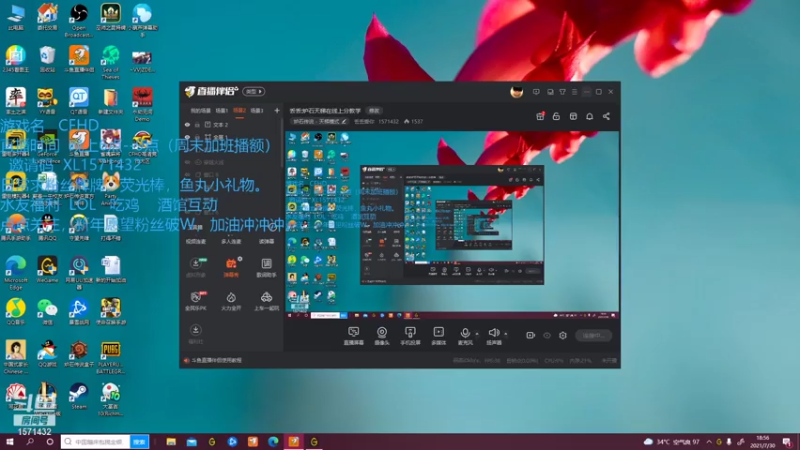
Task: Open 手机投屏 phone casting
Action: 410,336
